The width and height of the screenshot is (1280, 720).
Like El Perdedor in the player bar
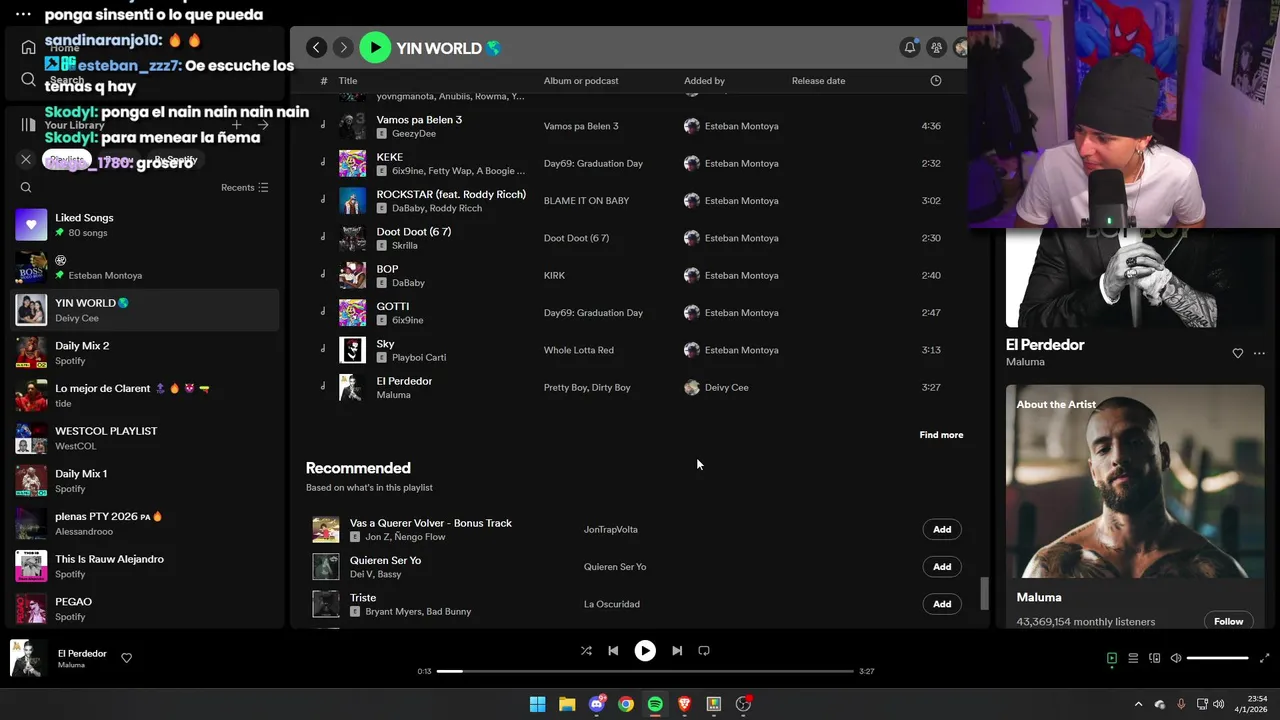(x=126, y=658)
